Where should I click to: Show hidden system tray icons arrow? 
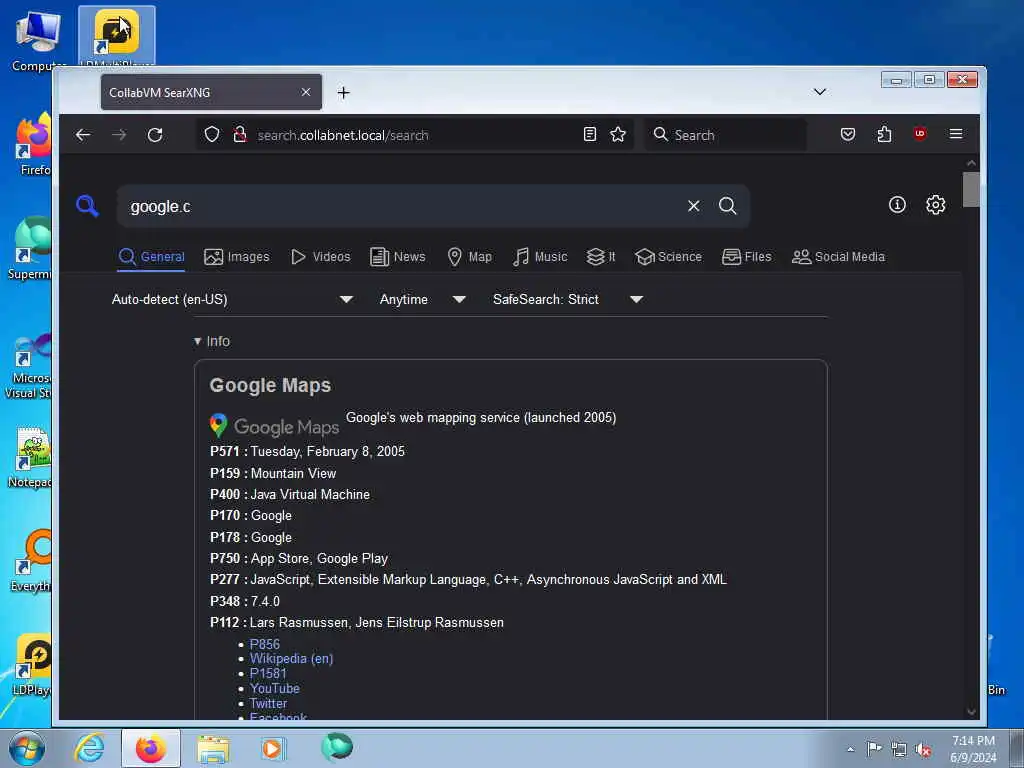850,749
